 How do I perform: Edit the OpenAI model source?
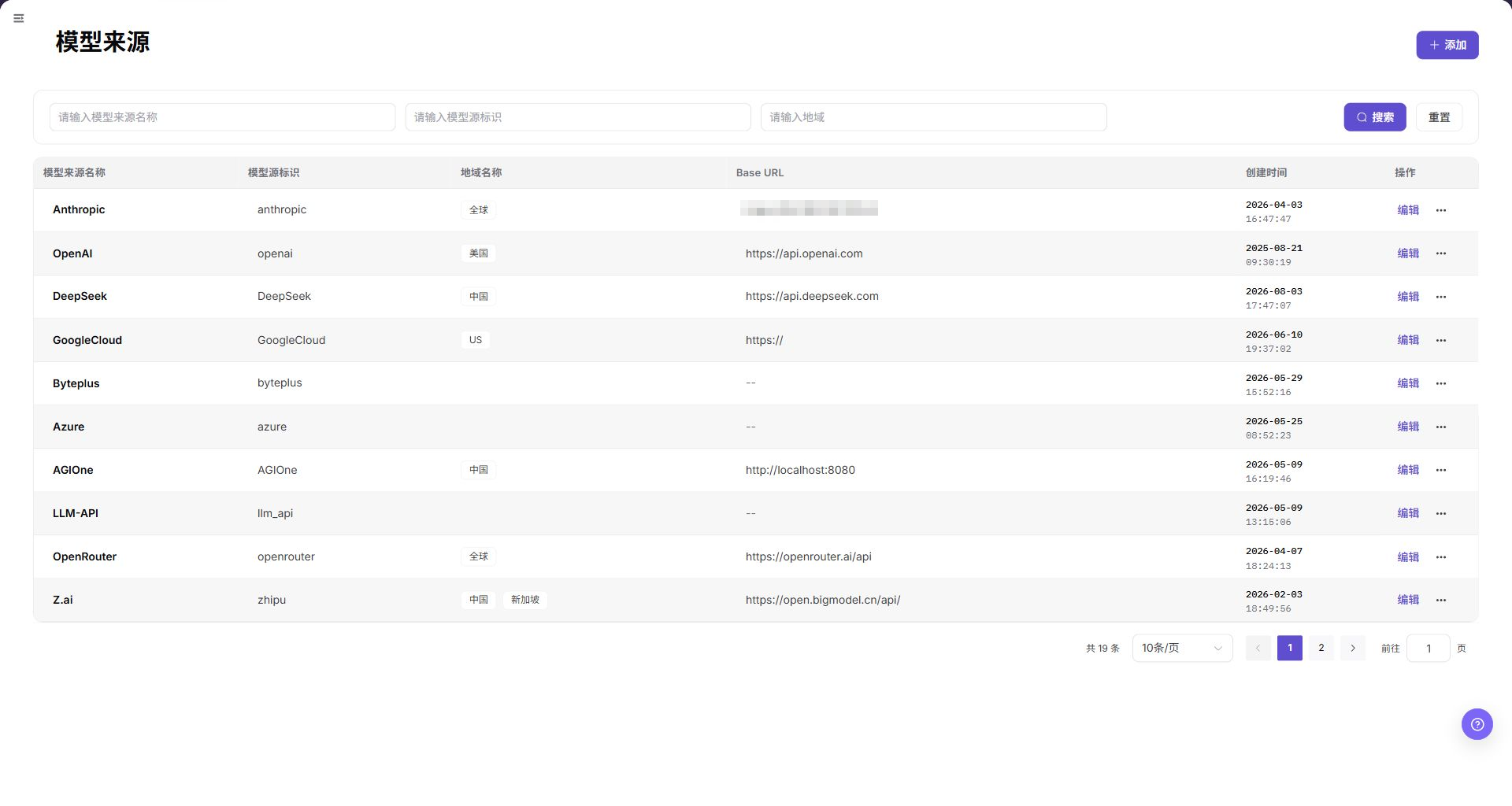coord(1407,253)
